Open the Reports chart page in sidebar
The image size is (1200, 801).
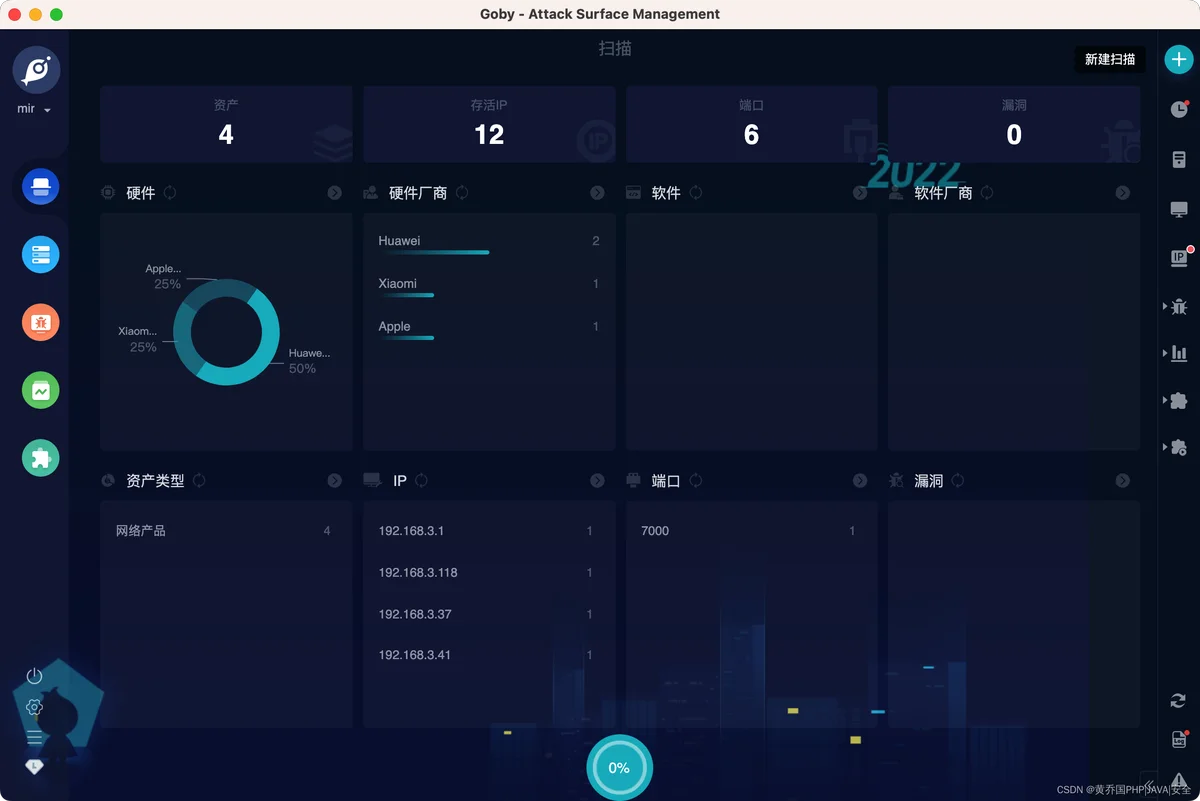(x=41, y=390)
